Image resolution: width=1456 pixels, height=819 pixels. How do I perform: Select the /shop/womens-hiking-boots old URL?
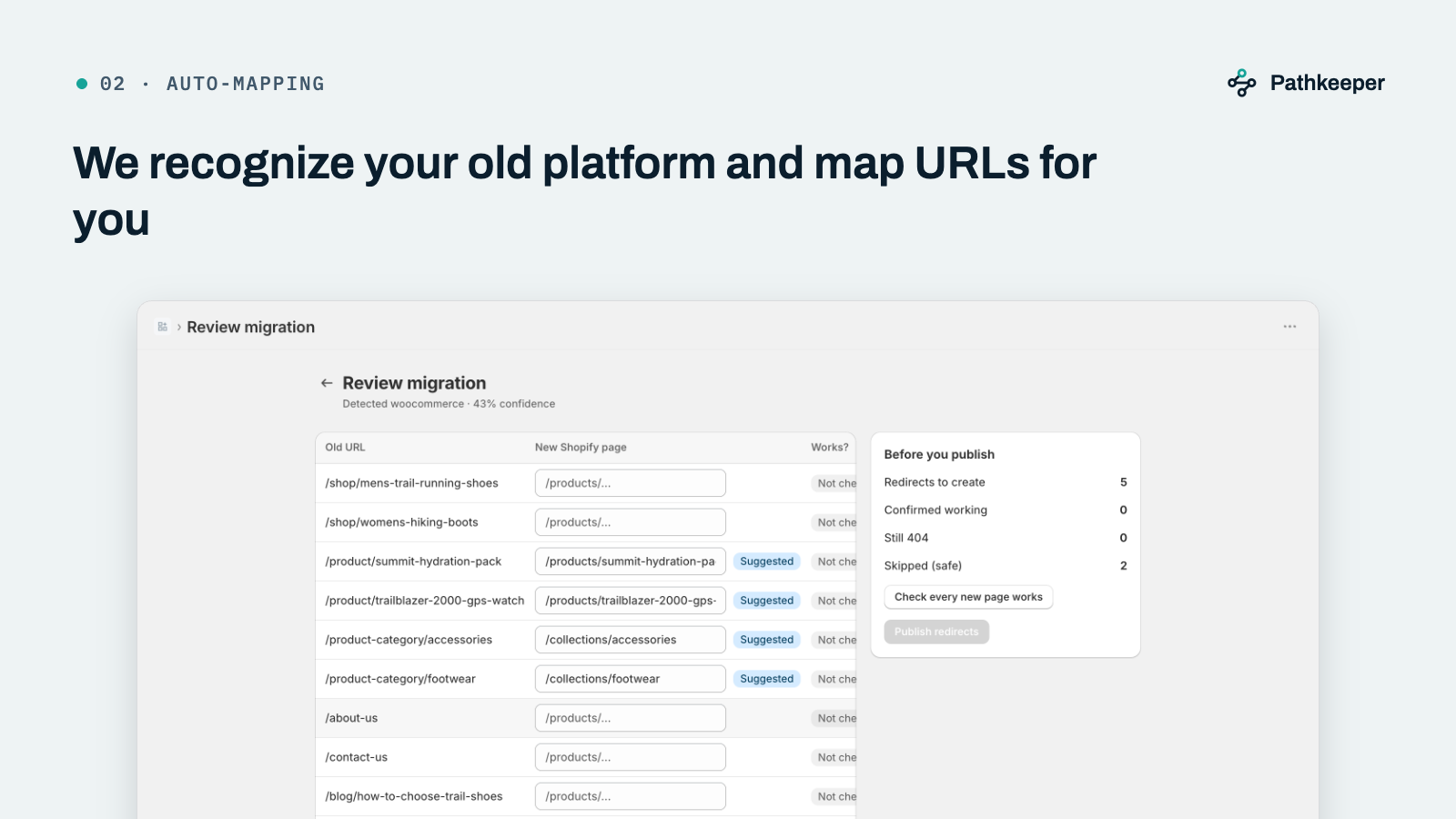point(401,522)
